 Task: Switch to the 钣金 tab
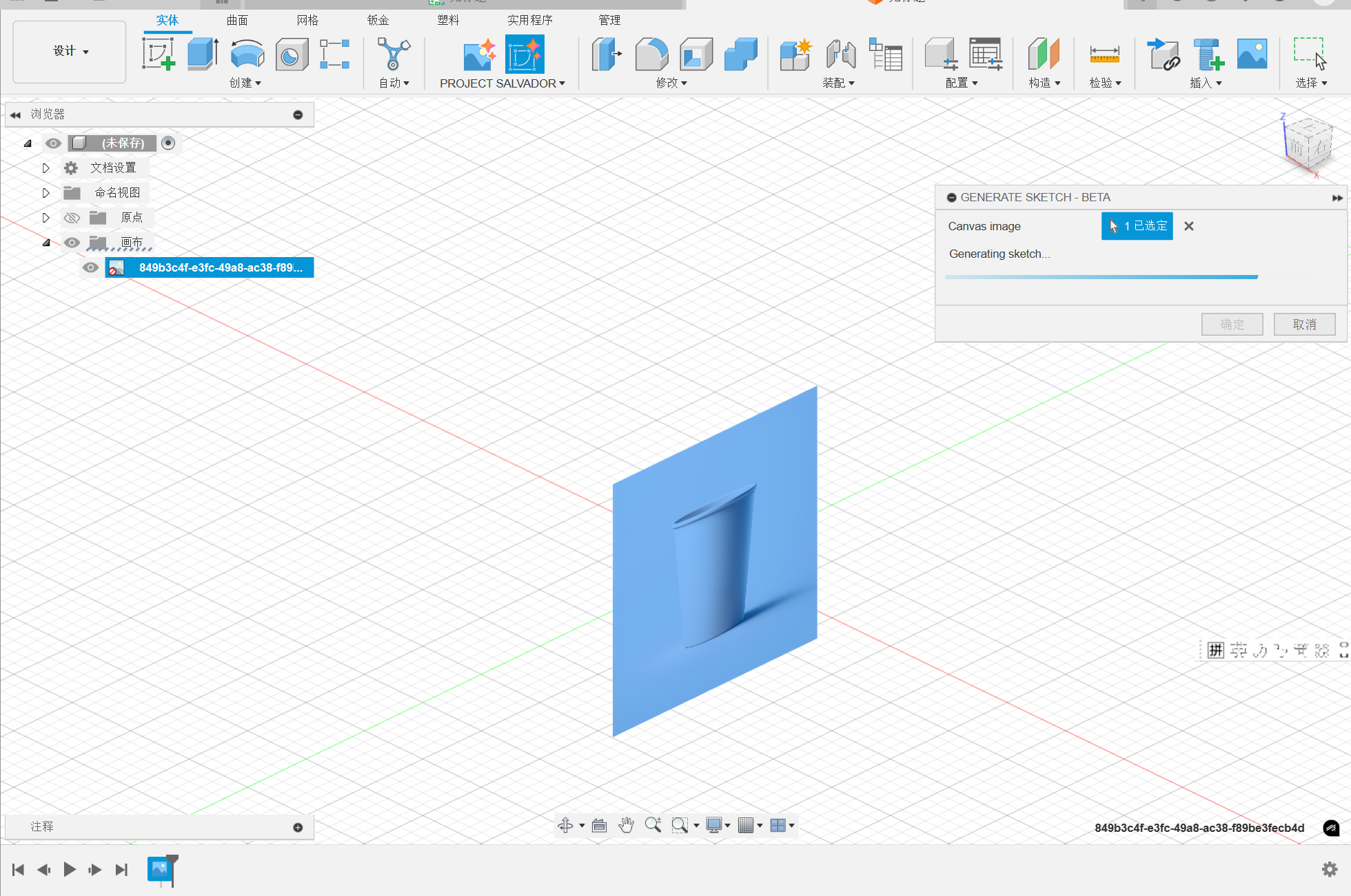378,20
